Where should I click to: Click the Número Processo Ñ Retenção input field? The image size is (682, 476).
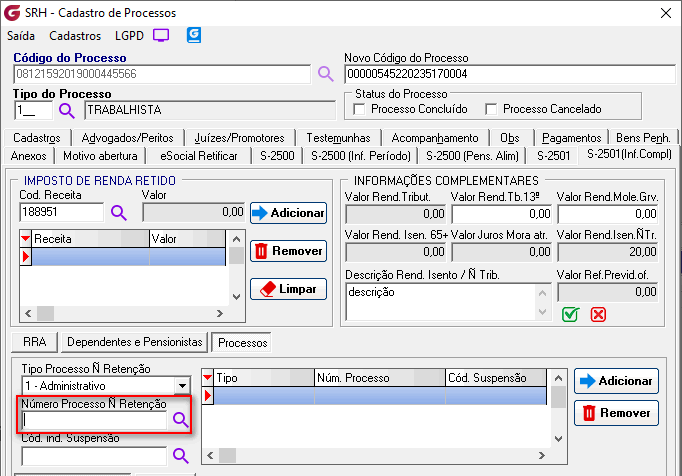pyautogui.click(x=94, y=421)
